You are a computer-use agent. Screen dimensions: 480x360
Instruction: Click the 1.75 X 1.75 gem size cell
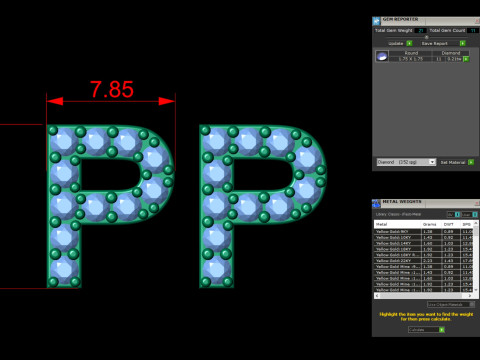(411, 59)
